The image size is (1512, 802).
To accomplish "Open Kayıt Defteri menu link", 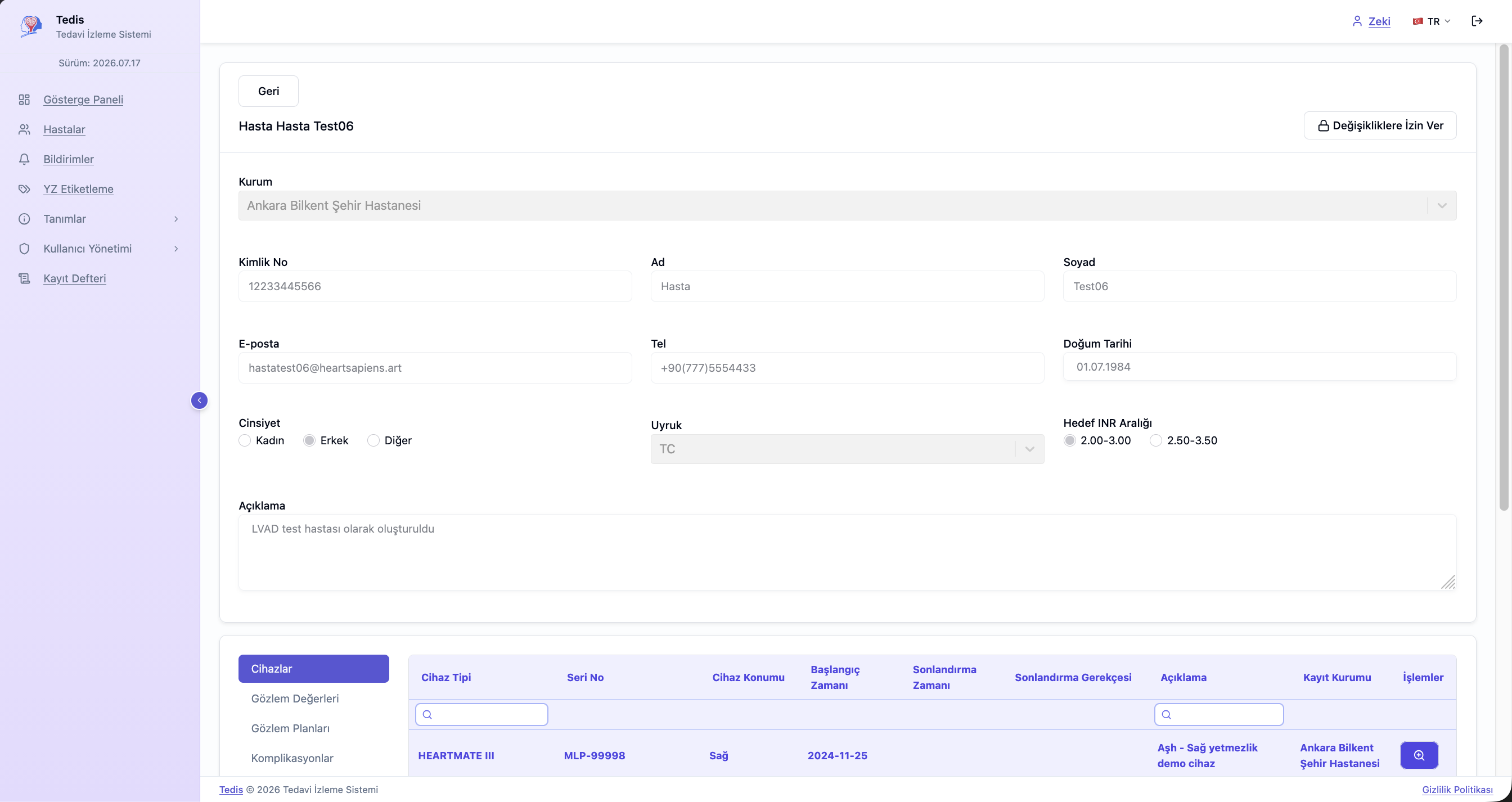I will [x=75, y=279].
